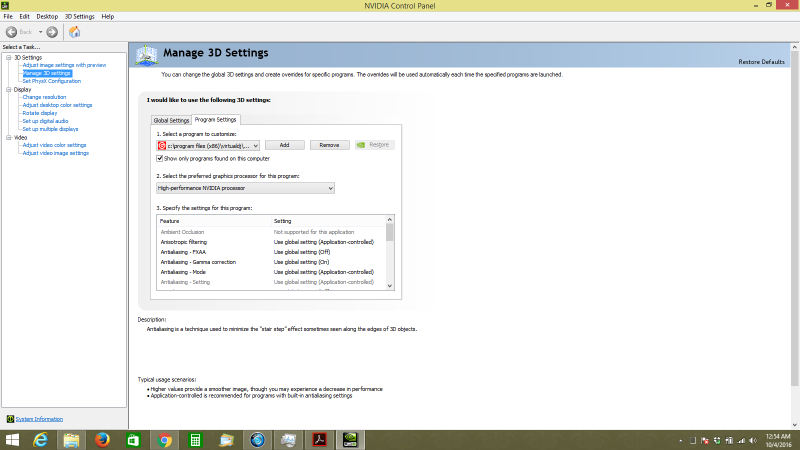Toggle Show only programs found on this computer
Screen dimensions: 800x450
[160, 159]
